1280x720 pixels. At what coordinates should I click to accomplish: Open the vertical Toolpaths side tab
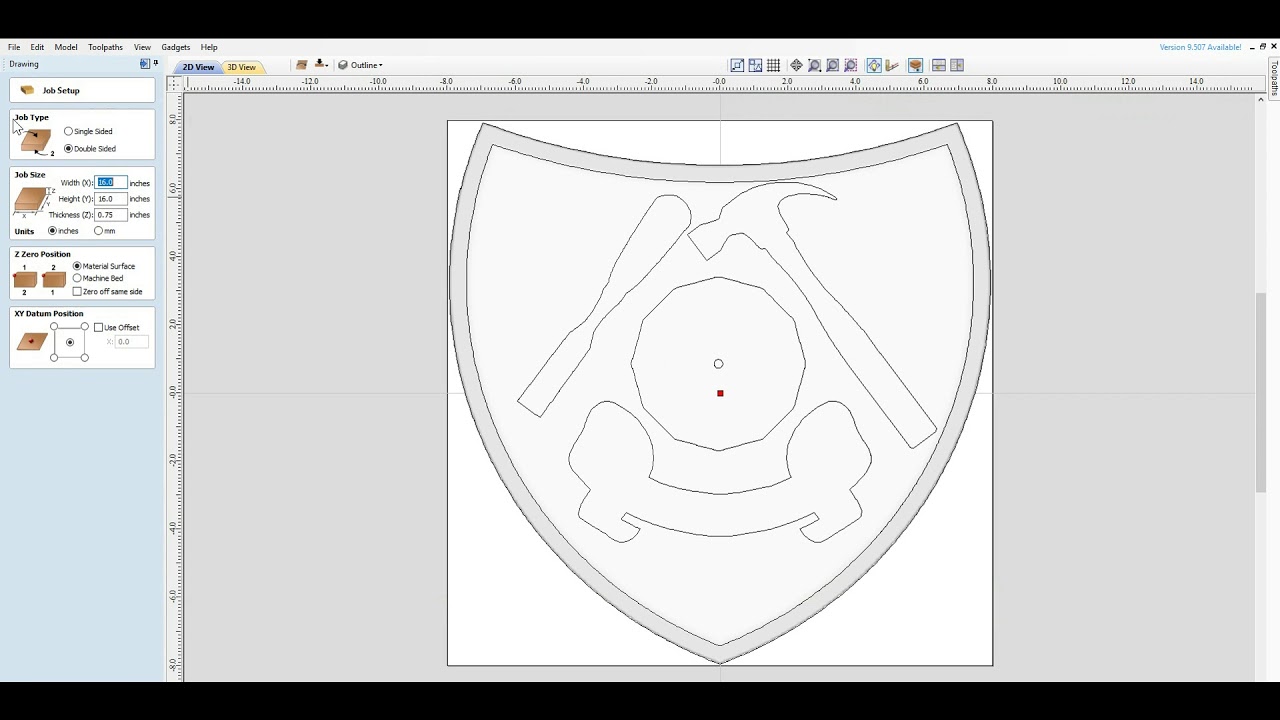click(1274, 77)
